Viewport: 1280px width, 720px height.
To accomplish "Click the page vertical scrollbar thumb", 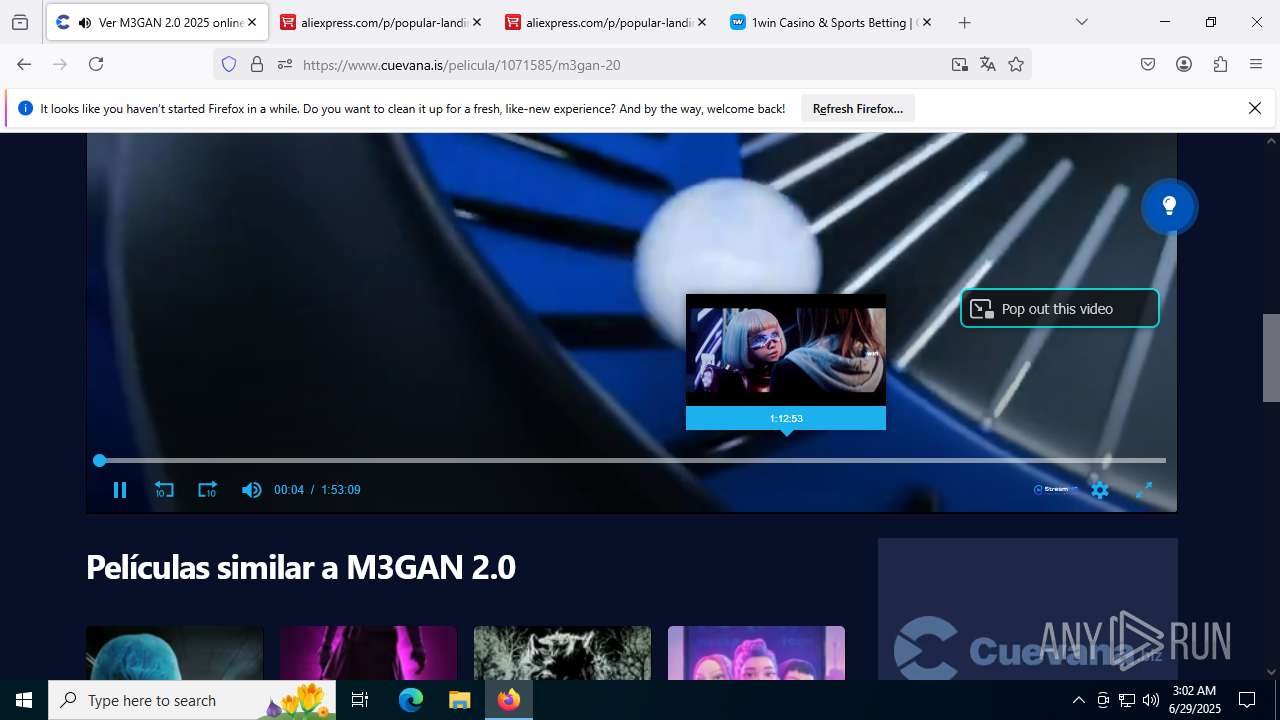I will click(x=1271, y=358).
